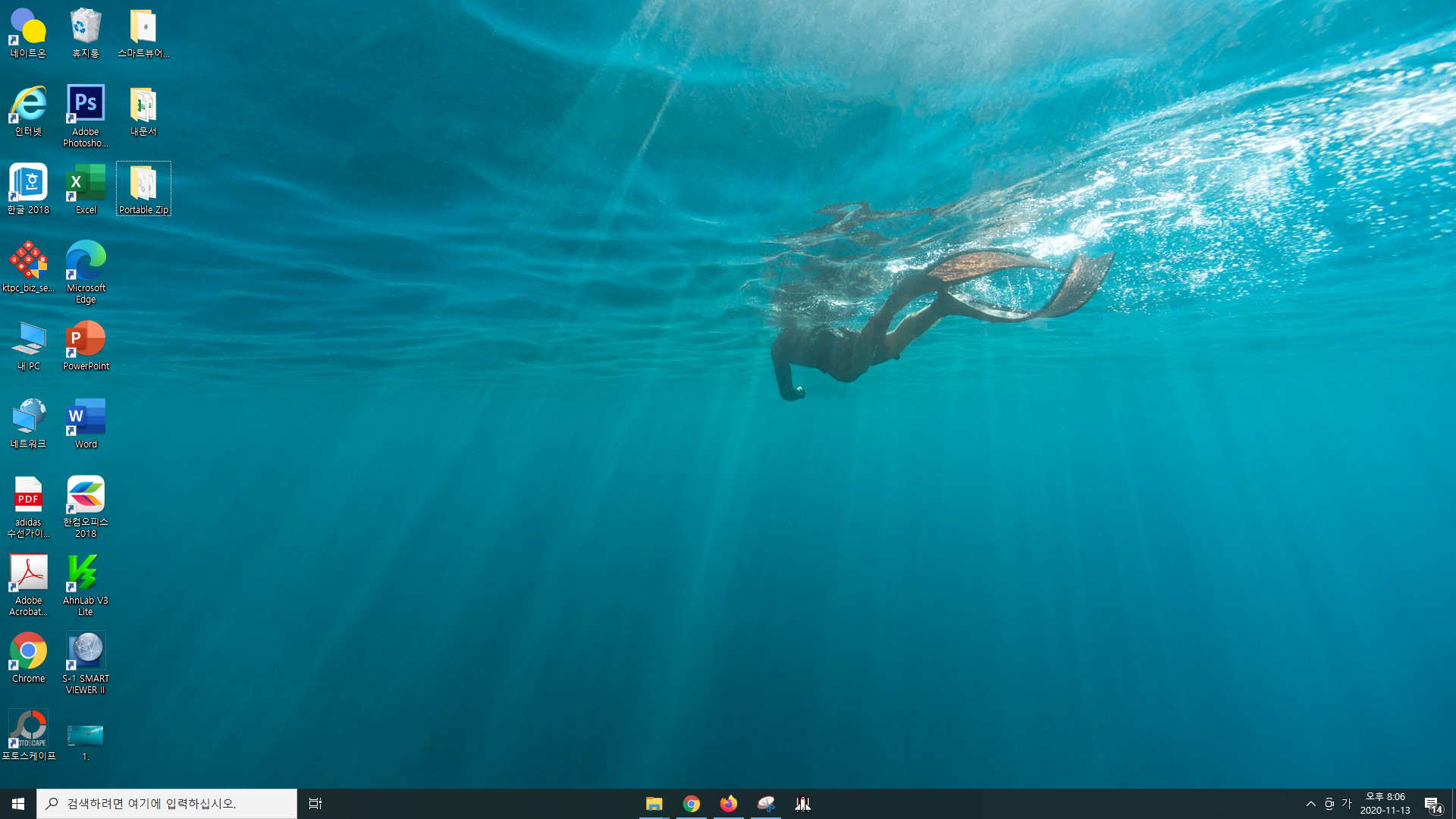
Task: Open Task View from the taskbar
Action: pyautogui.click(x=315, y=804)
